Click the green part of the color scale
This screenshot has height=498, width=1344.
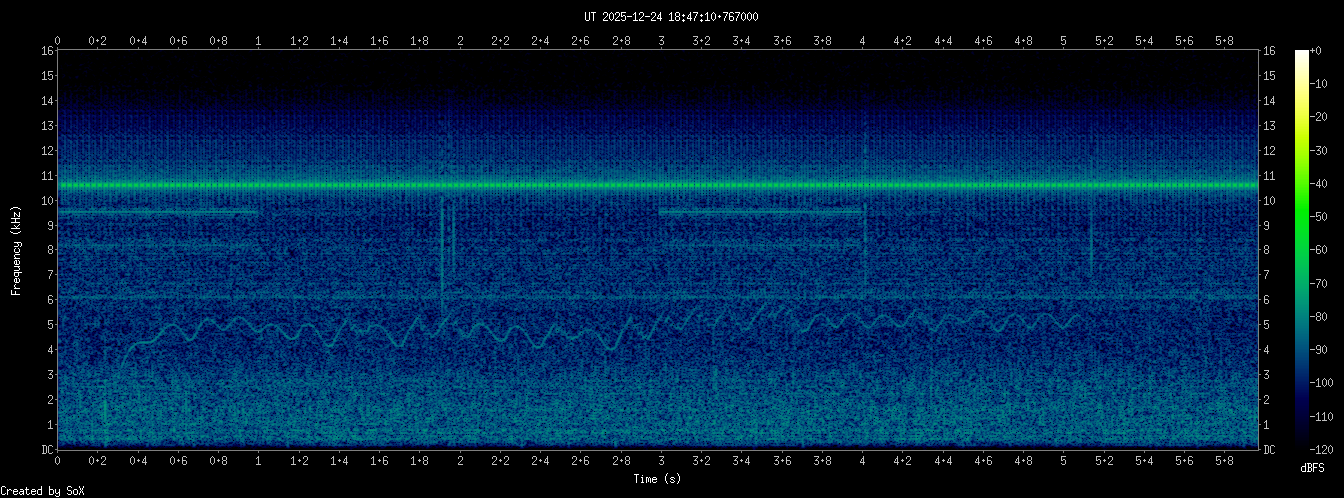(1302, 230)
